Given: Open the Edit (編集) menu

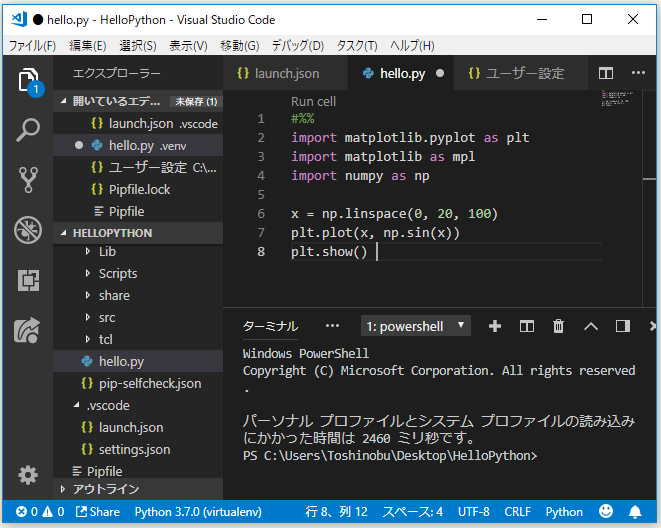Looking at the screenshot, I should coord(88,46).
